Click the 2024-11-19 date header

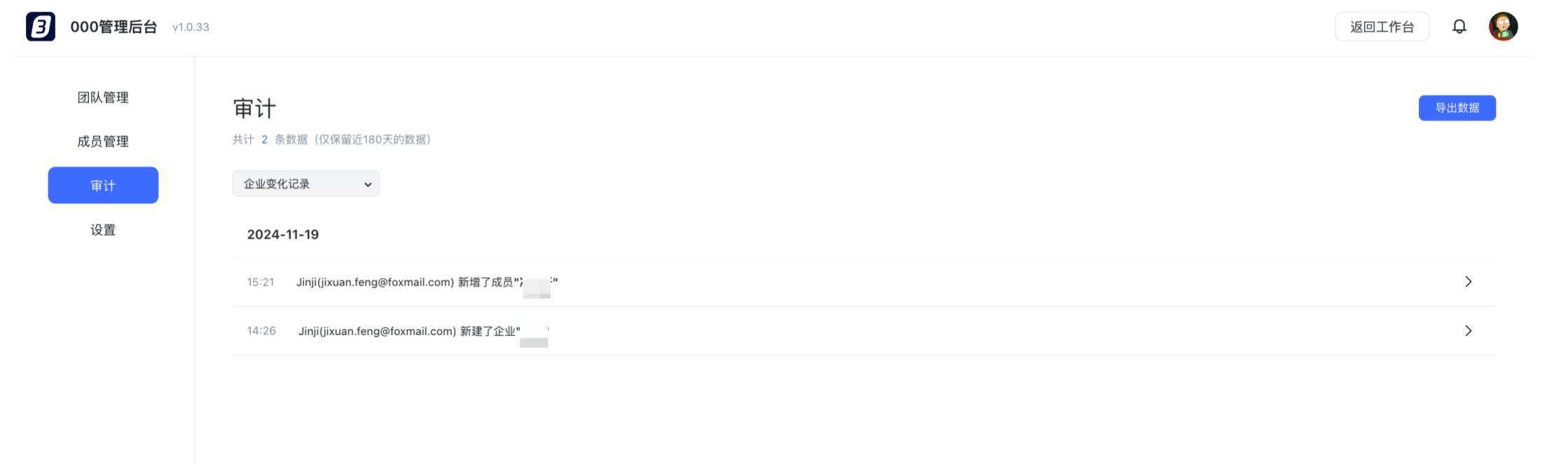tap(283, 235)
